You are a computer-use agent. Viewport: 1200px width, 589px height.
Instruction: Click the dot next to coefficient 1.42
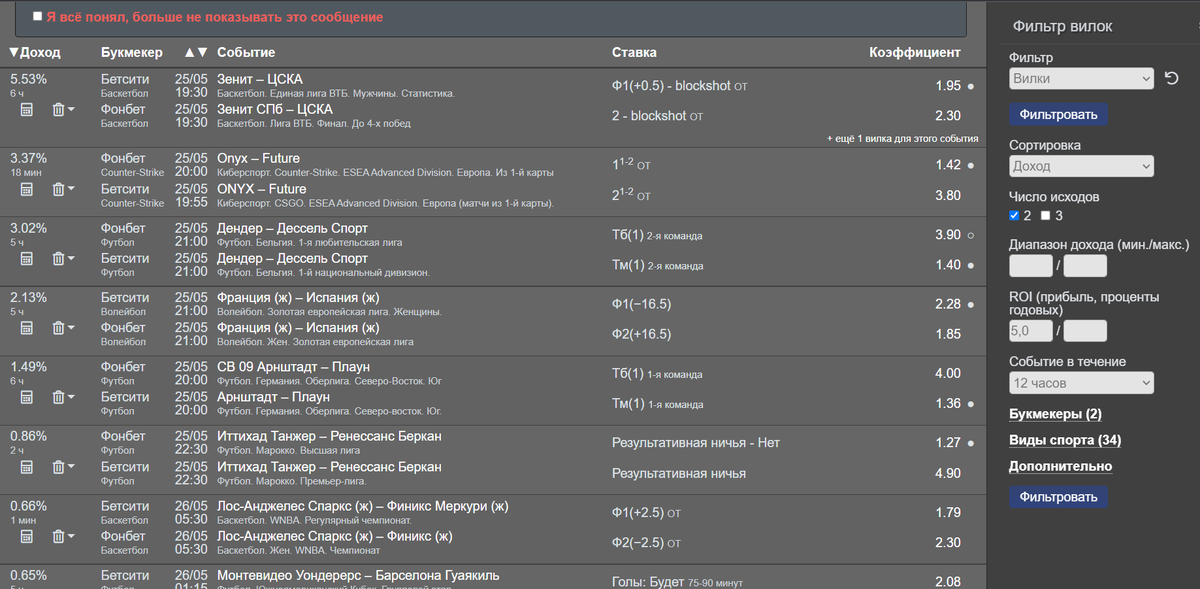pyautogui.click(x=970, y=166)
